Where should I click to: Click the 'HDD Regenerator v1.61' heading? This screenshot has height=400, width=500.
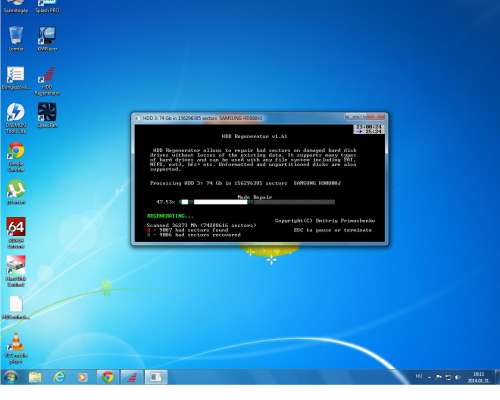pos(254,136)
